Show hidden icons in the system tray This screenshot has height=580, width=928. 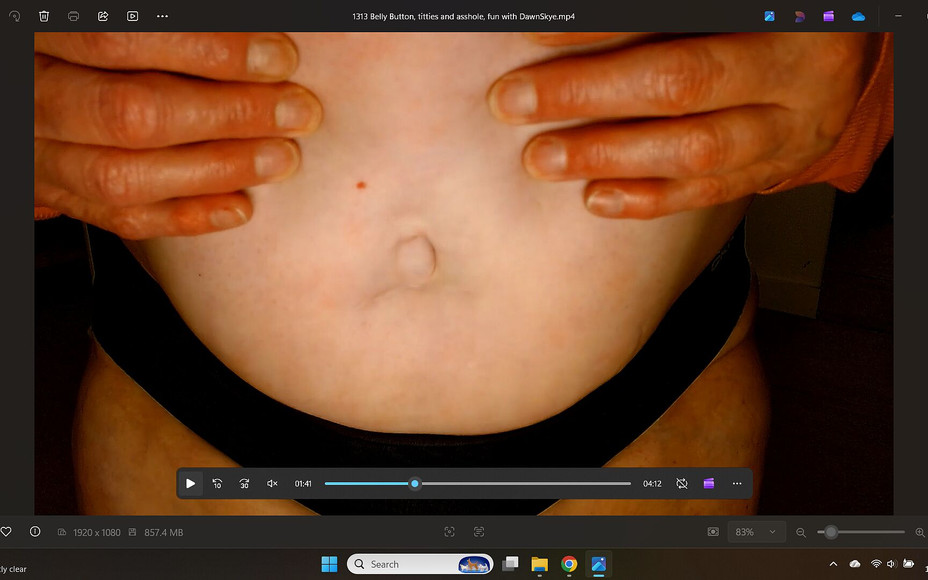tap(833, 564)
